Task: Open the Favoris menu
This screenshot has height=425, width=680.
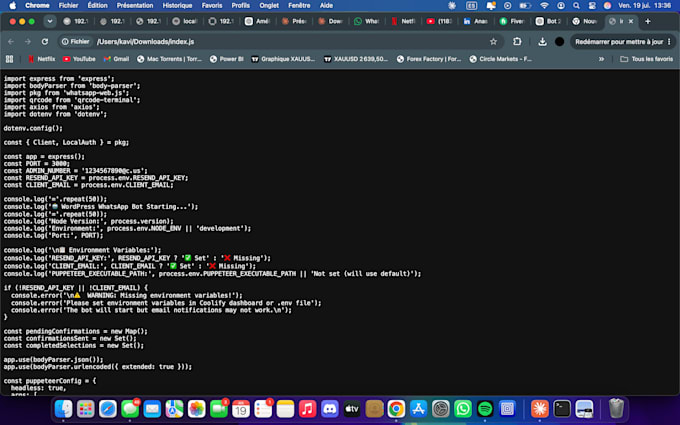Action: (x=212, y=6)
